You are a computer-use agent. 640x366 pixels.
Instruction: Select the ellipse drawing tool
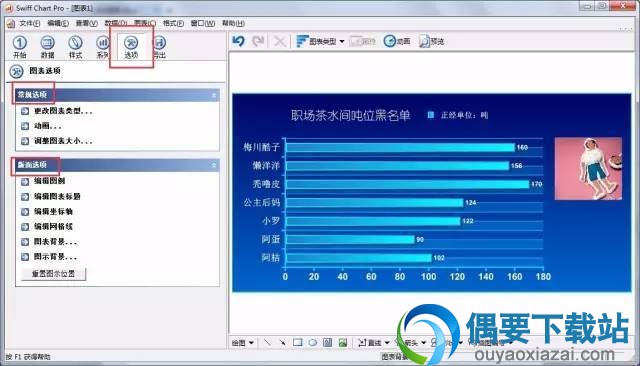313,342
